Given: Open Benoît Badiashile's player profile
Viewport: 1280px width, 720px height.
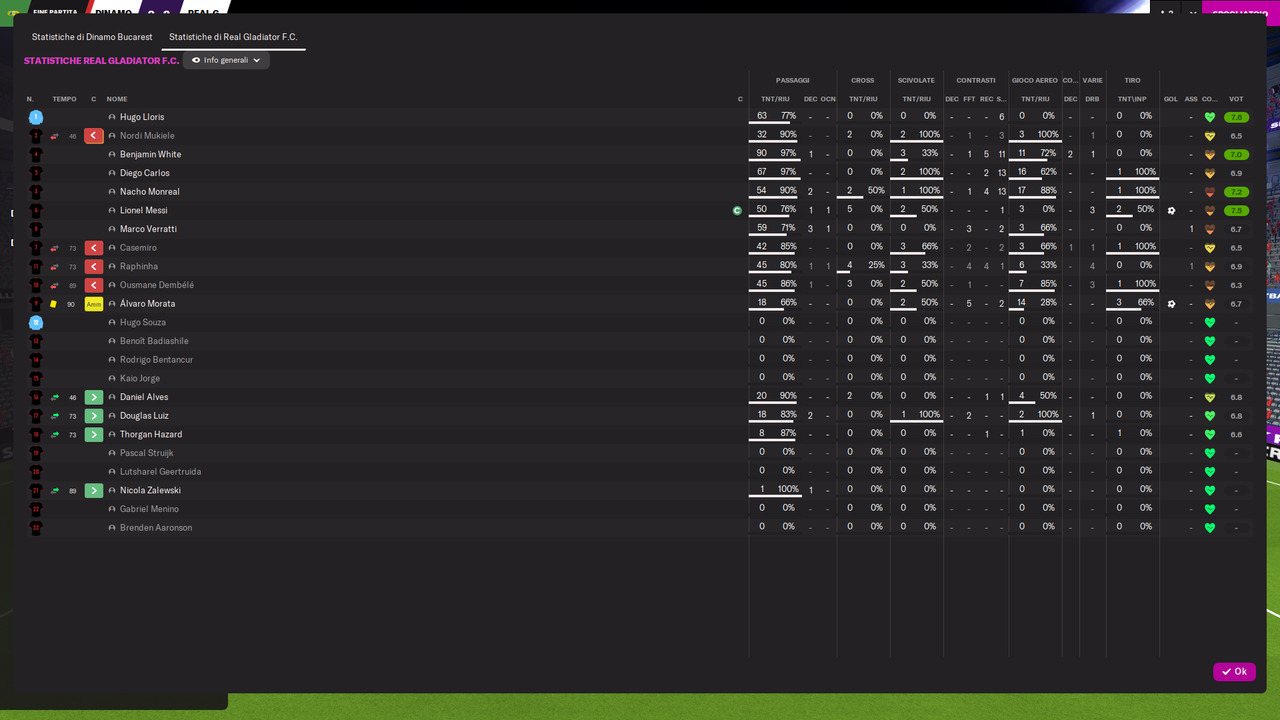Looking at the screenshot, I should click(154, 341).
